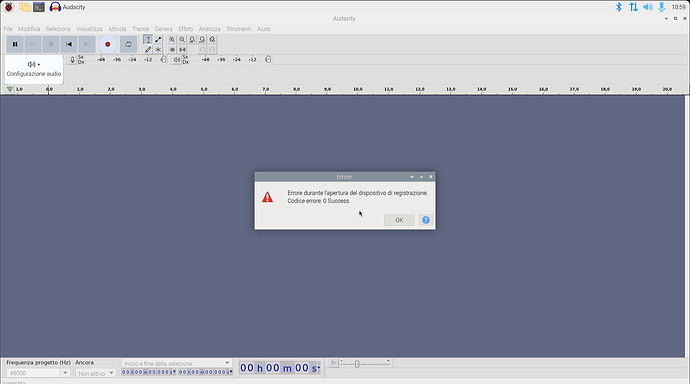Click selection start time field
This screenshot has width=690, height=384.
(x=149, y=372)
